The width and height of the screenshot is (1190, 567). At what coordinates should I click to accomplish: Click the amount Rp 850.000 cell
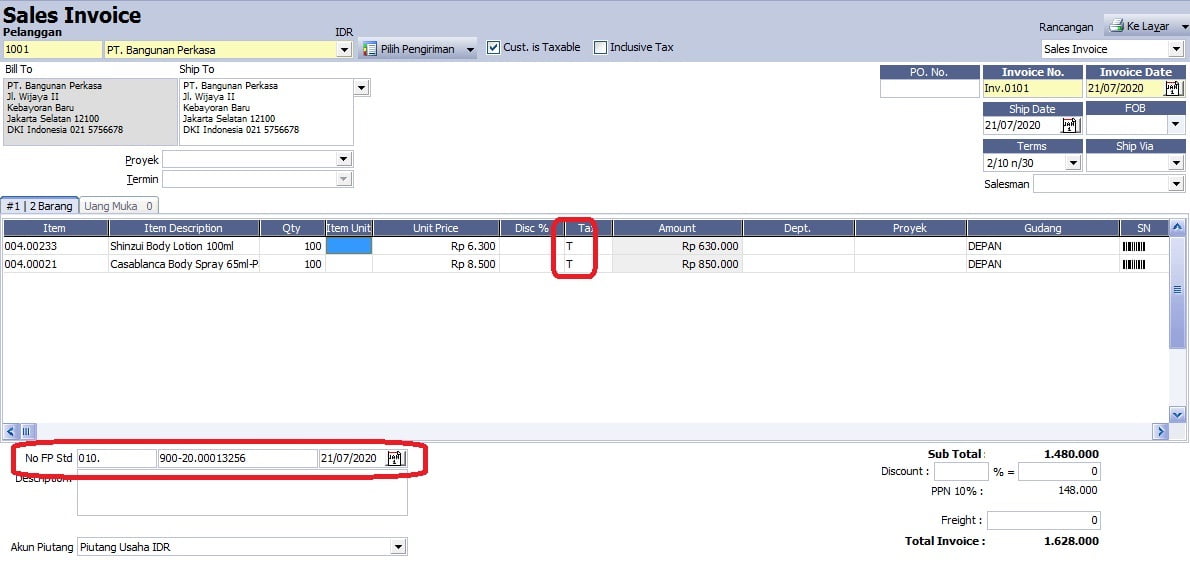677,264
